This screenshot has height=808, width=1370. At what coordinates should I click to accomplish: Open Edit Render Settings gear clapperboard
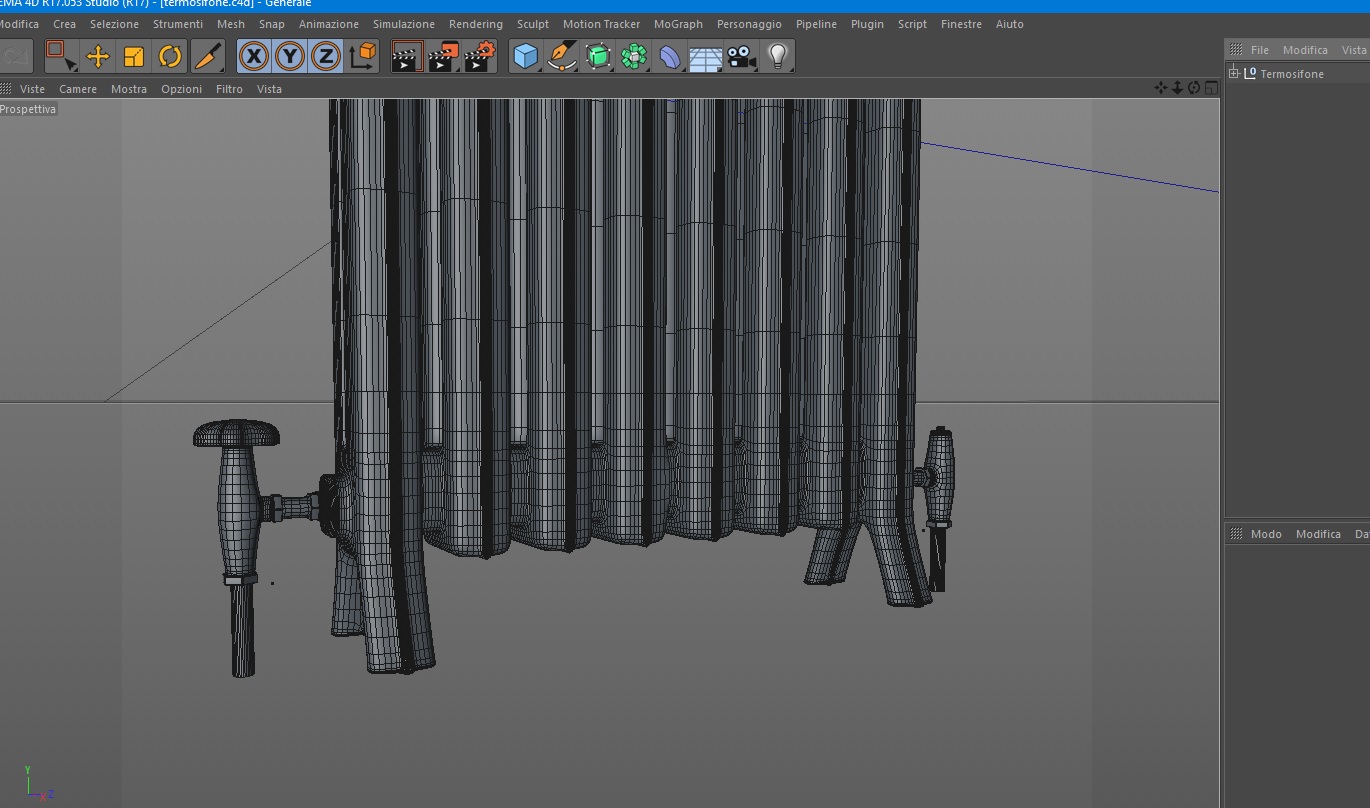pyautogui.click(x=480, y=56)
